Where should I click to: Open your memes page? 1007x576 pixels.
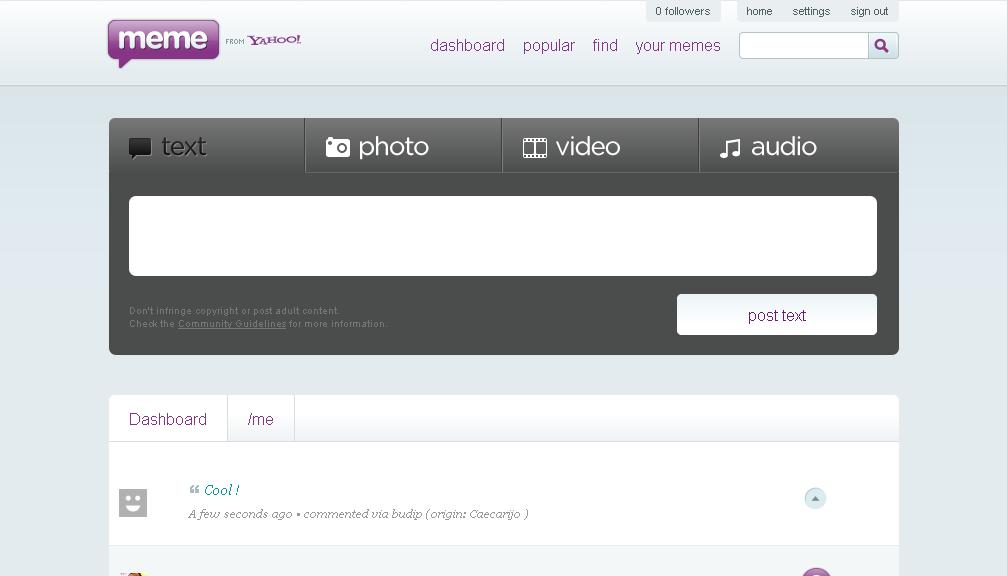coord(677,46)
